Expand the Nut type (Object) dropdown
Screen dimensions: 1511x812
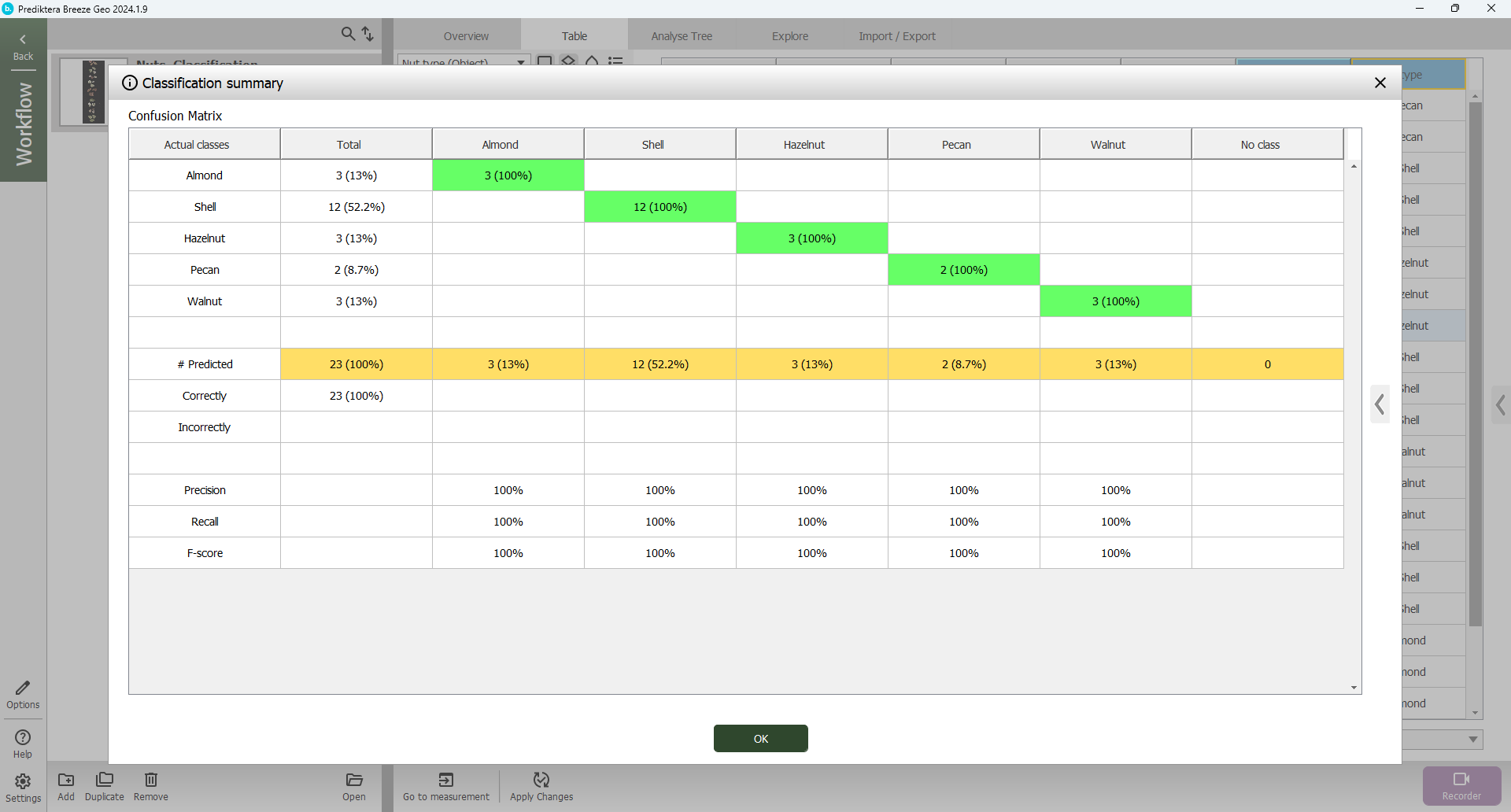520,62
